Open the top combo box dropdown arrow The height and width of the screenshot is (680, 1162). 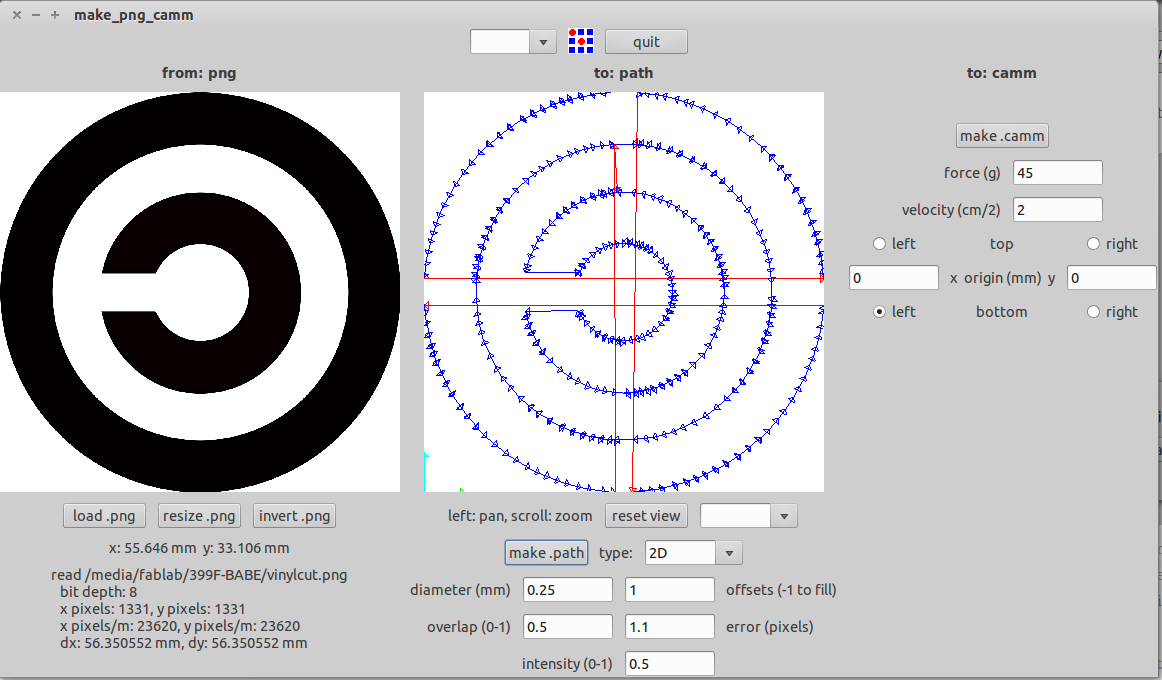tap(543, 41)
